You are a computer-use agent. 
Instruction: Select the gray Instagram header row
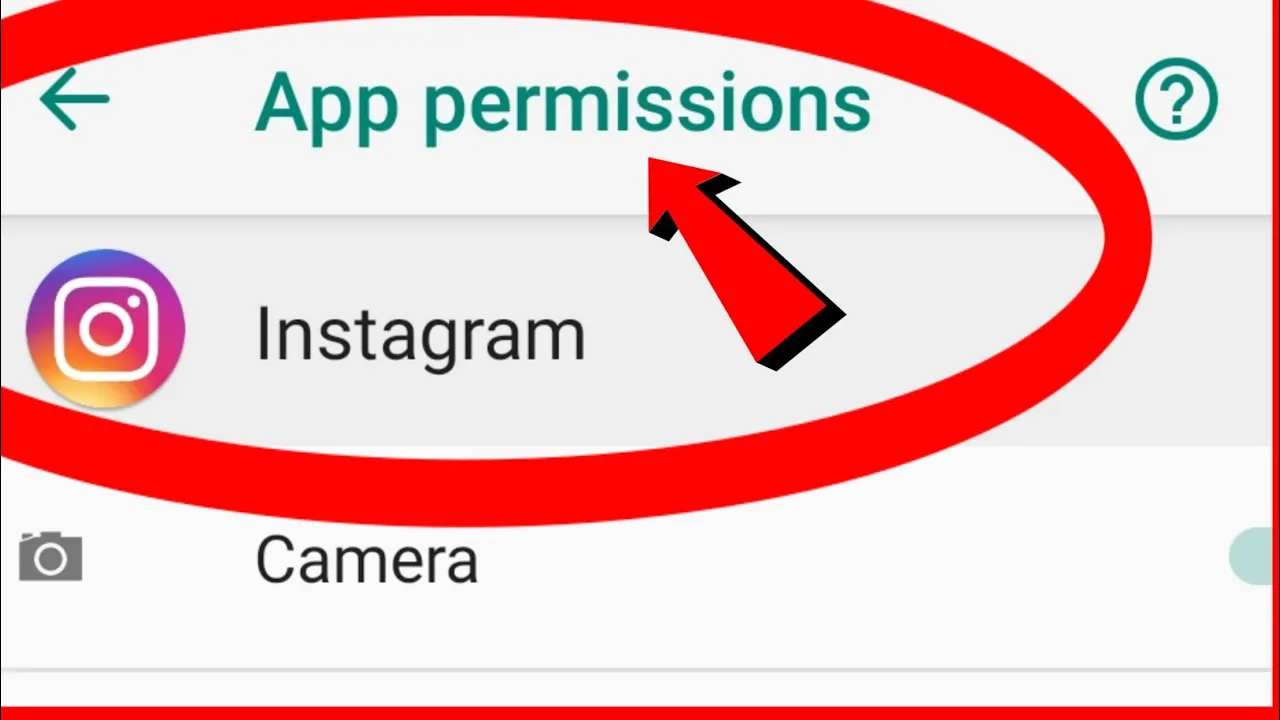[640, 331]
